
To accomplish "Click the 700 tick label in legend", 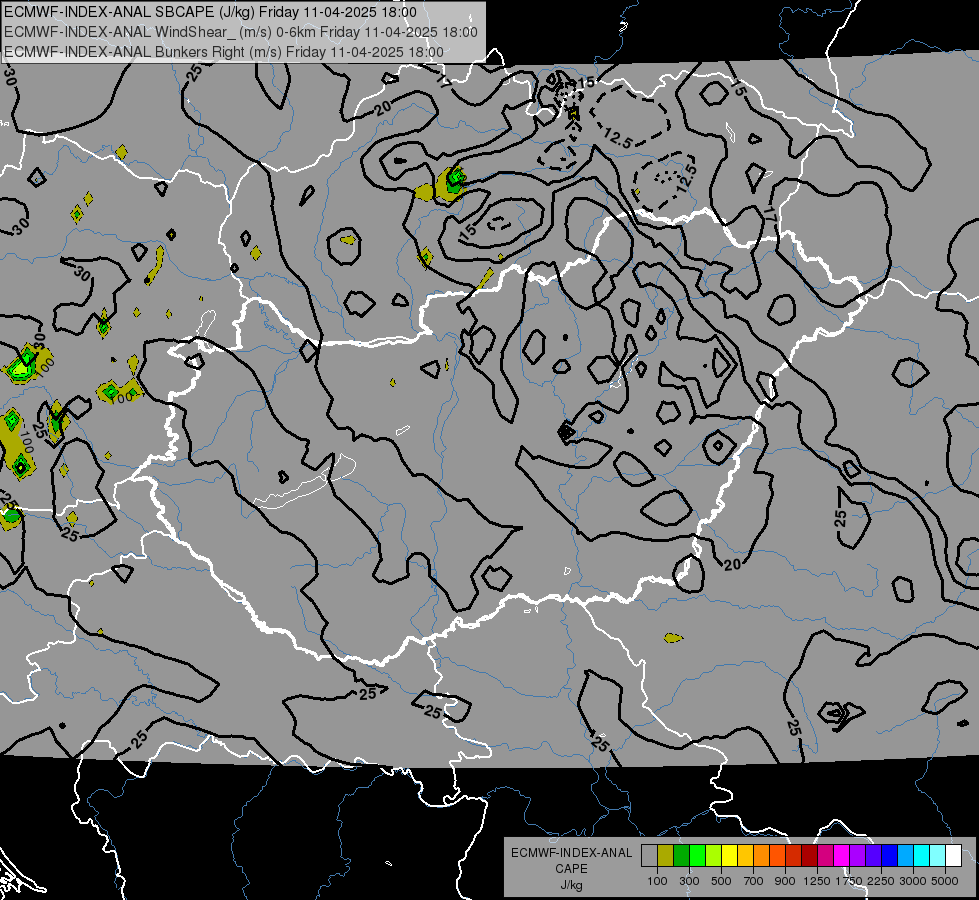I will click(x=754, y=881).
